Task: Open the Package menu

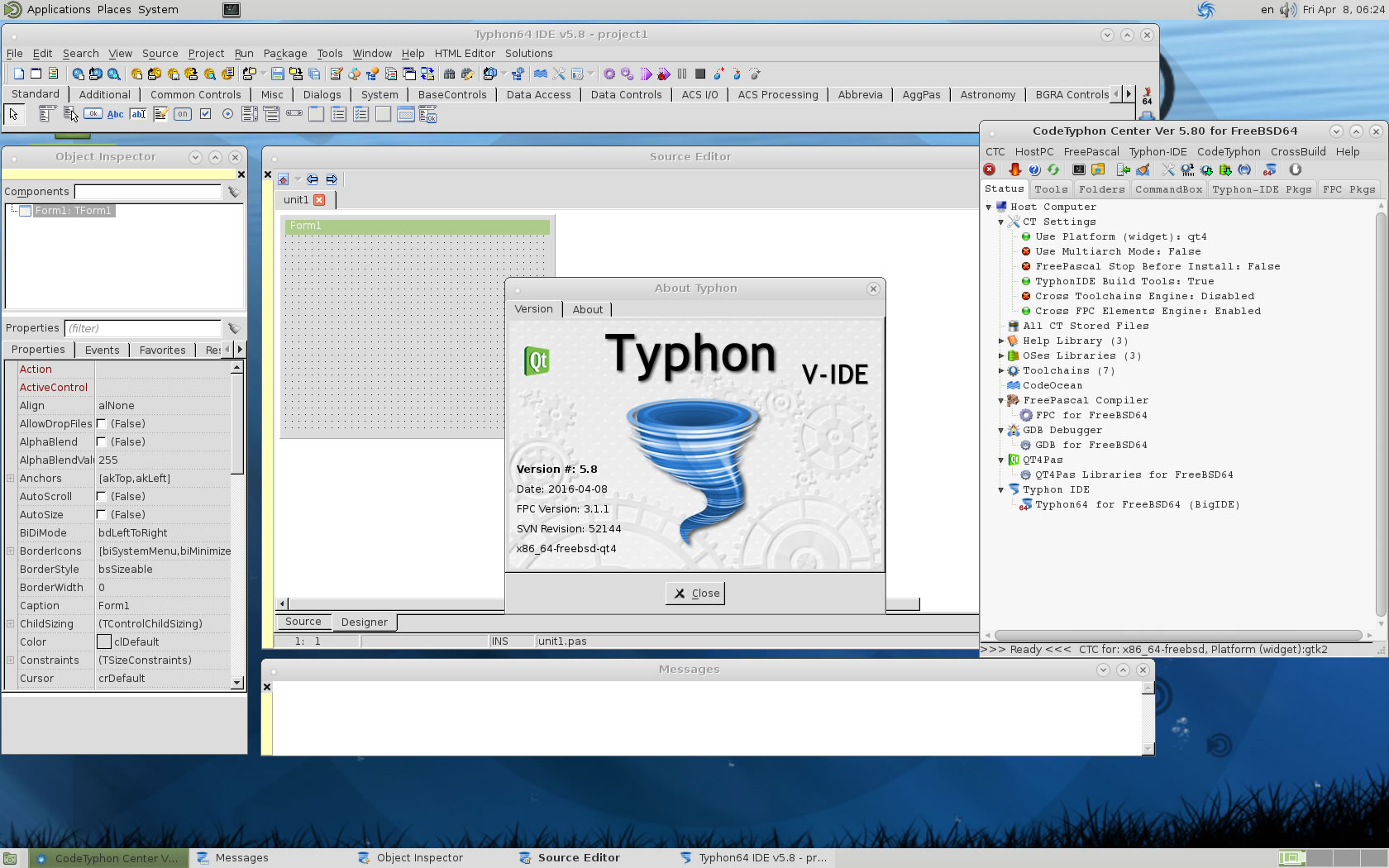Action: [285, 54]
